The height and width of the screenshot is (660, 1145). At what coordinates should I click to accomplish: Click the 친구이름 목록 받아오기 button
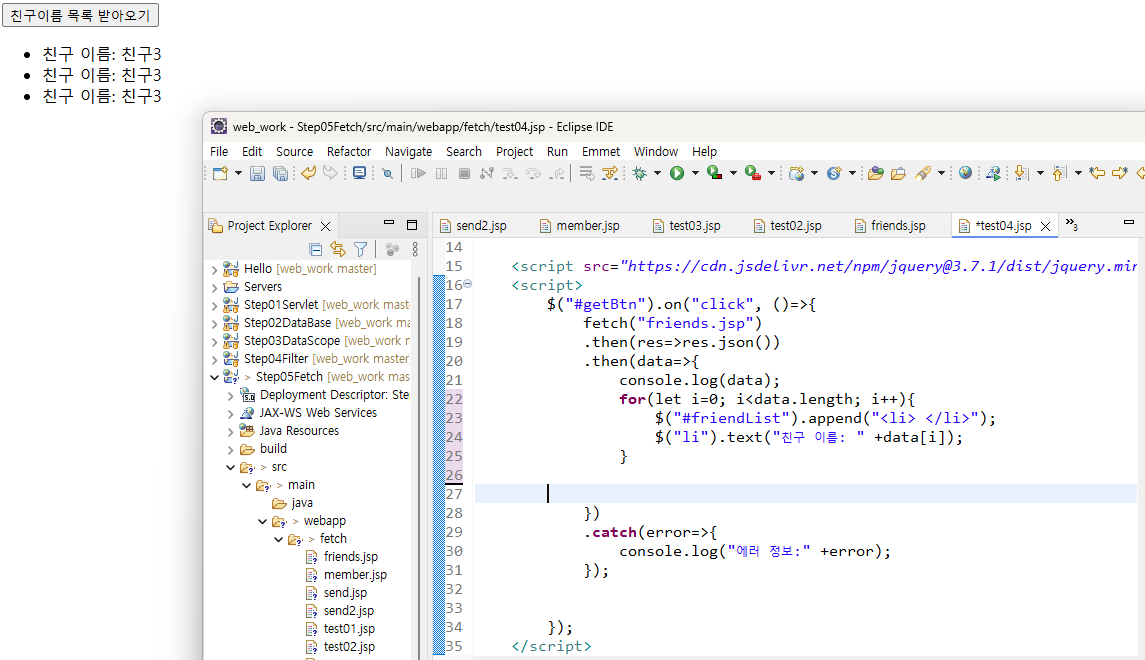coord(80,15)
